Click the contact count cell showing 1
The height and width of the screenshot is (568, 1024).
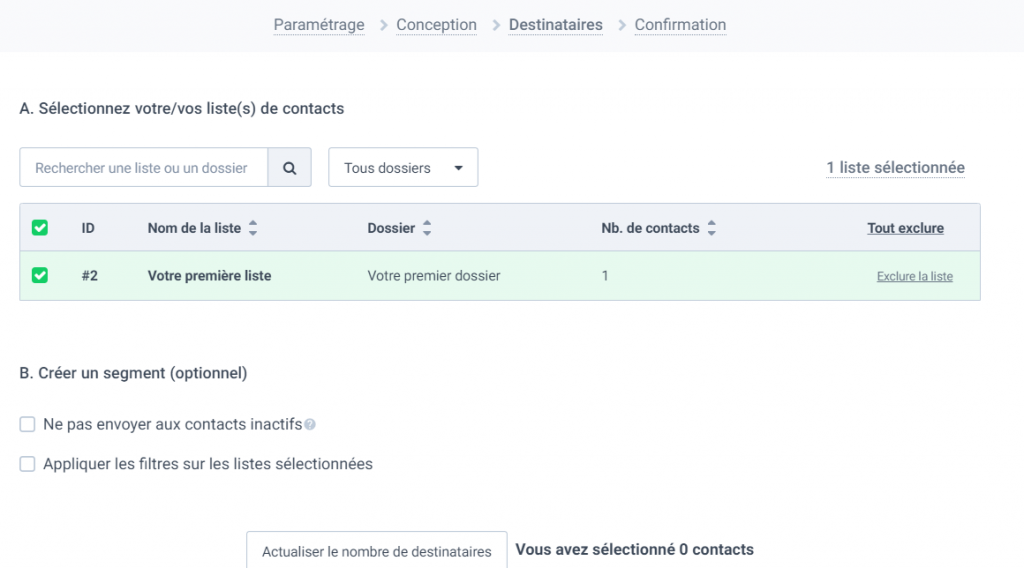coord(605,276)
